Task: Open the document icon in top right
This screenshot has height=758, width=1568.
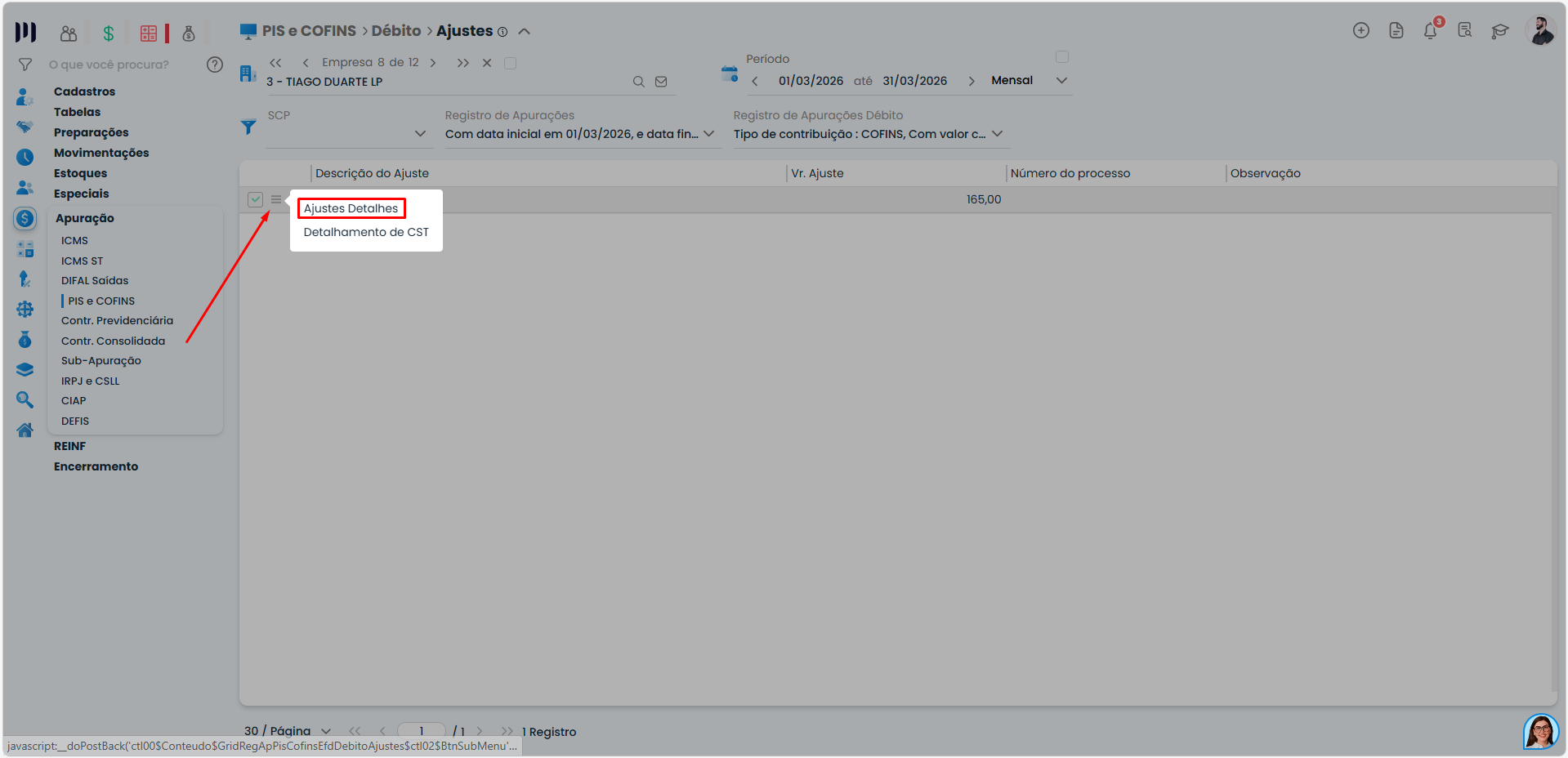Action: [x=1396, y=30]
